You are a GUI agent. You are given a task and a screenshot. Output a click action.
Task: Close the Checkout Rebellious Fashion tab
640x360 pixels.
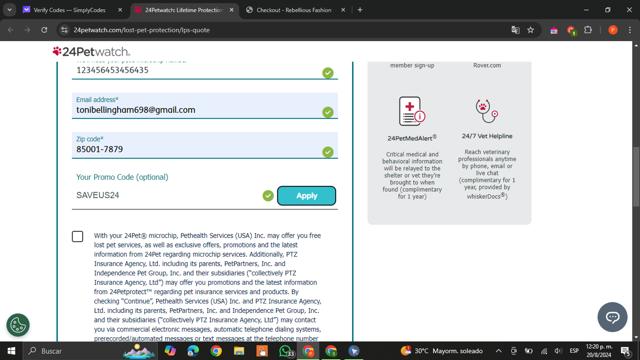pyautogui.click(x=343, y=10)
